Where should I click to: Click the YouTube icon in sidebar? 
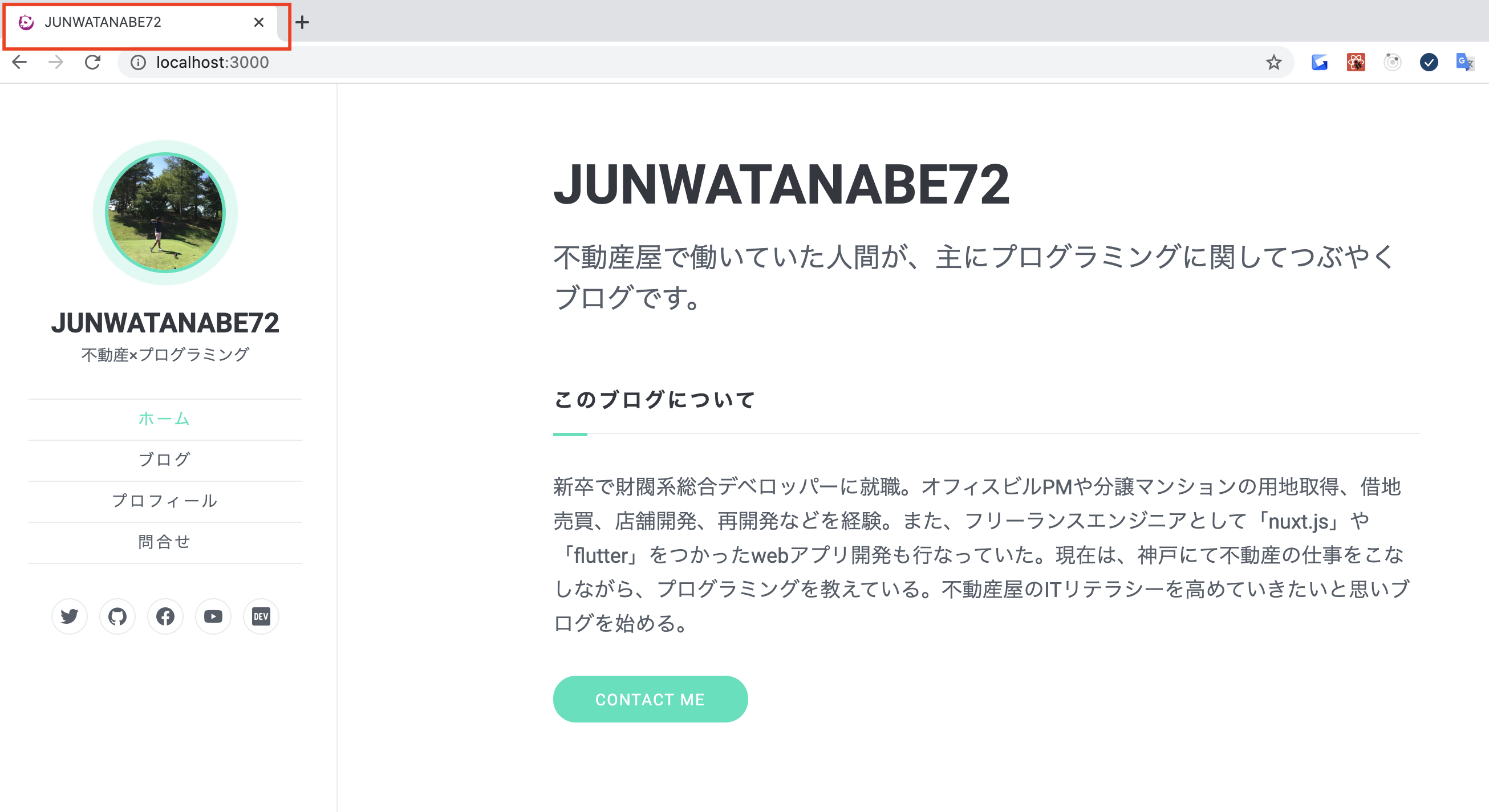(213, 616)
